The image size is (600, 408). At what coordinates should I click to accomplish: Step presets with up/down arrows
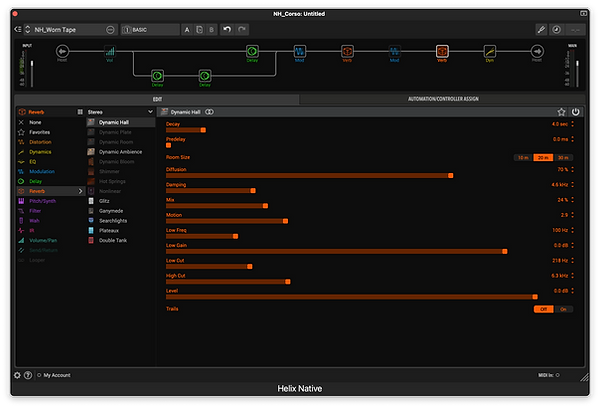pyautogui.click(x=28, y=29)
